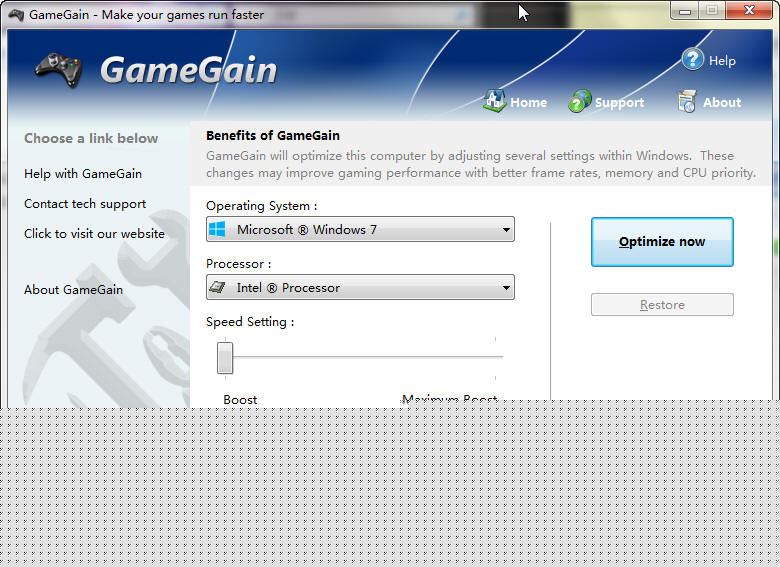Click the About document icon
Image resolution: width=780 pixels, height=567 pixels.
[687, 101]
